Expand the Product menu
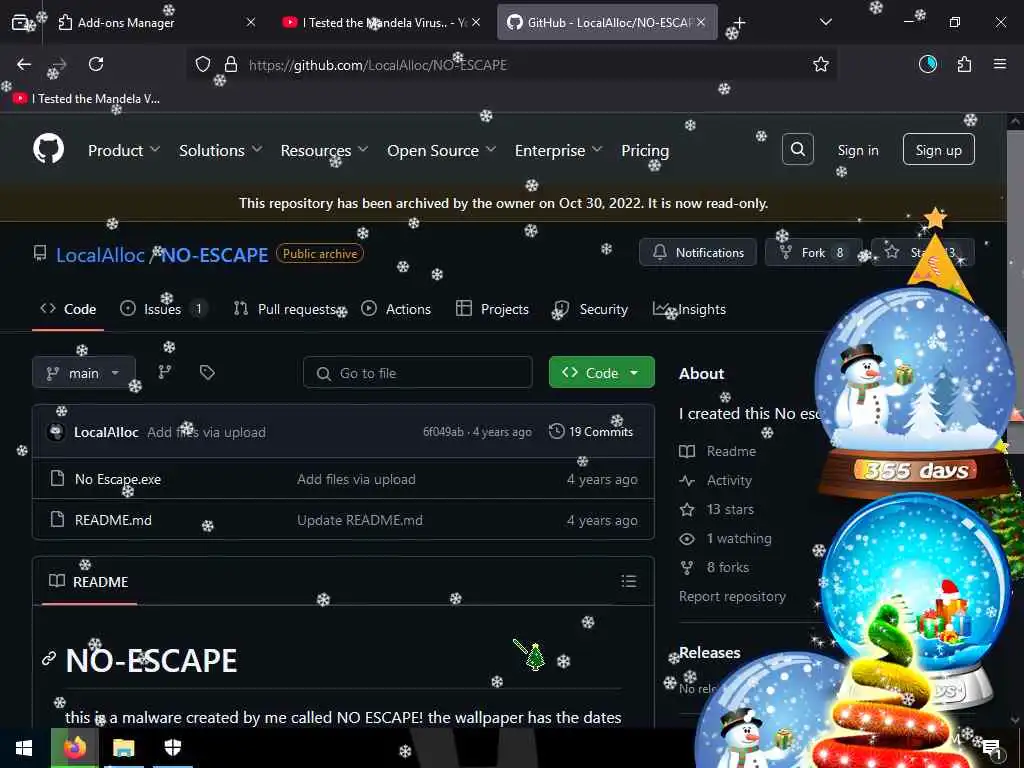 (123, 150)
